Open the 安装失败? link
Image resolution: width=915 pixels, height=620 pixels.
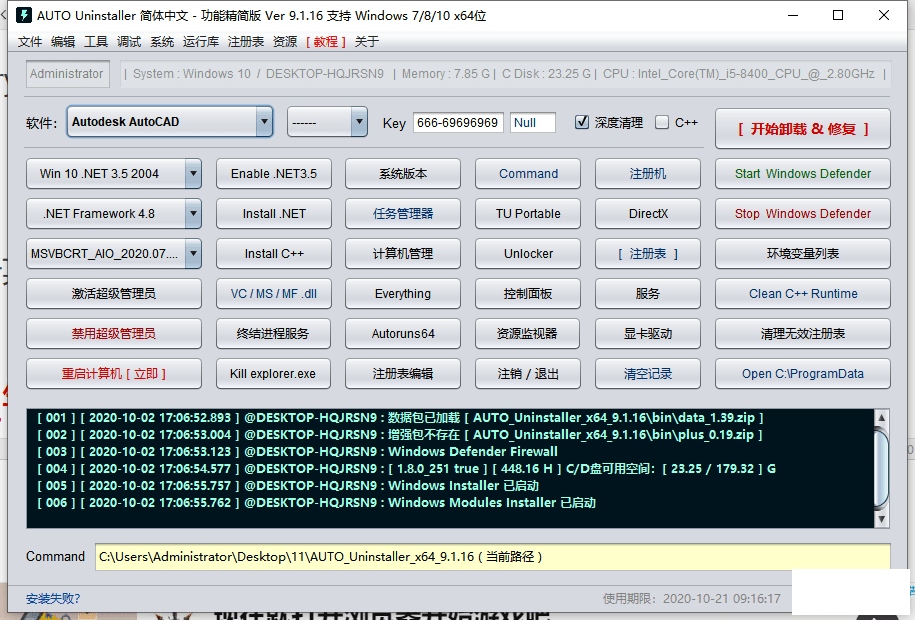53,599
